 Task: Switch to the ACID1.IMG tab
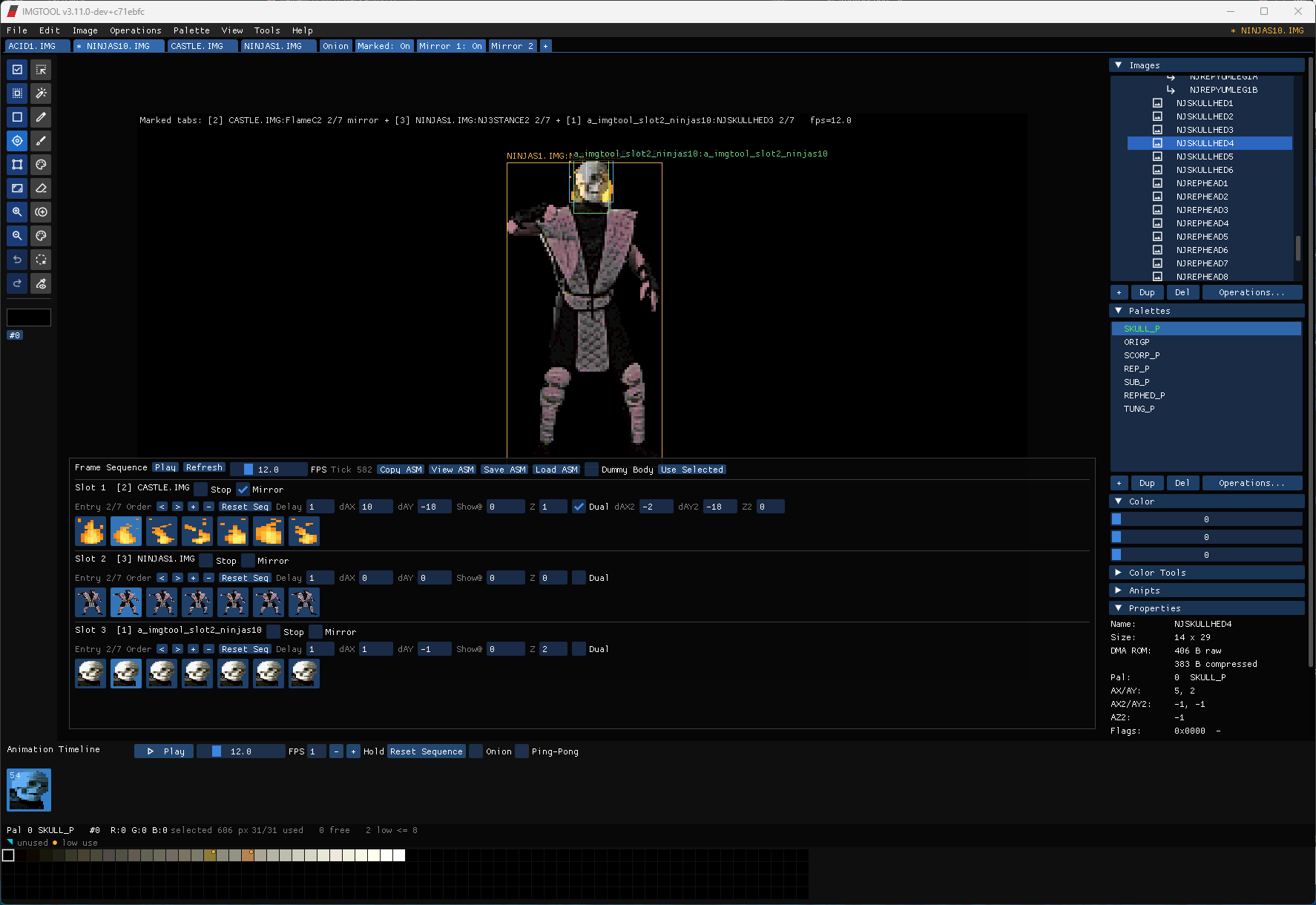tap(37, 46)
